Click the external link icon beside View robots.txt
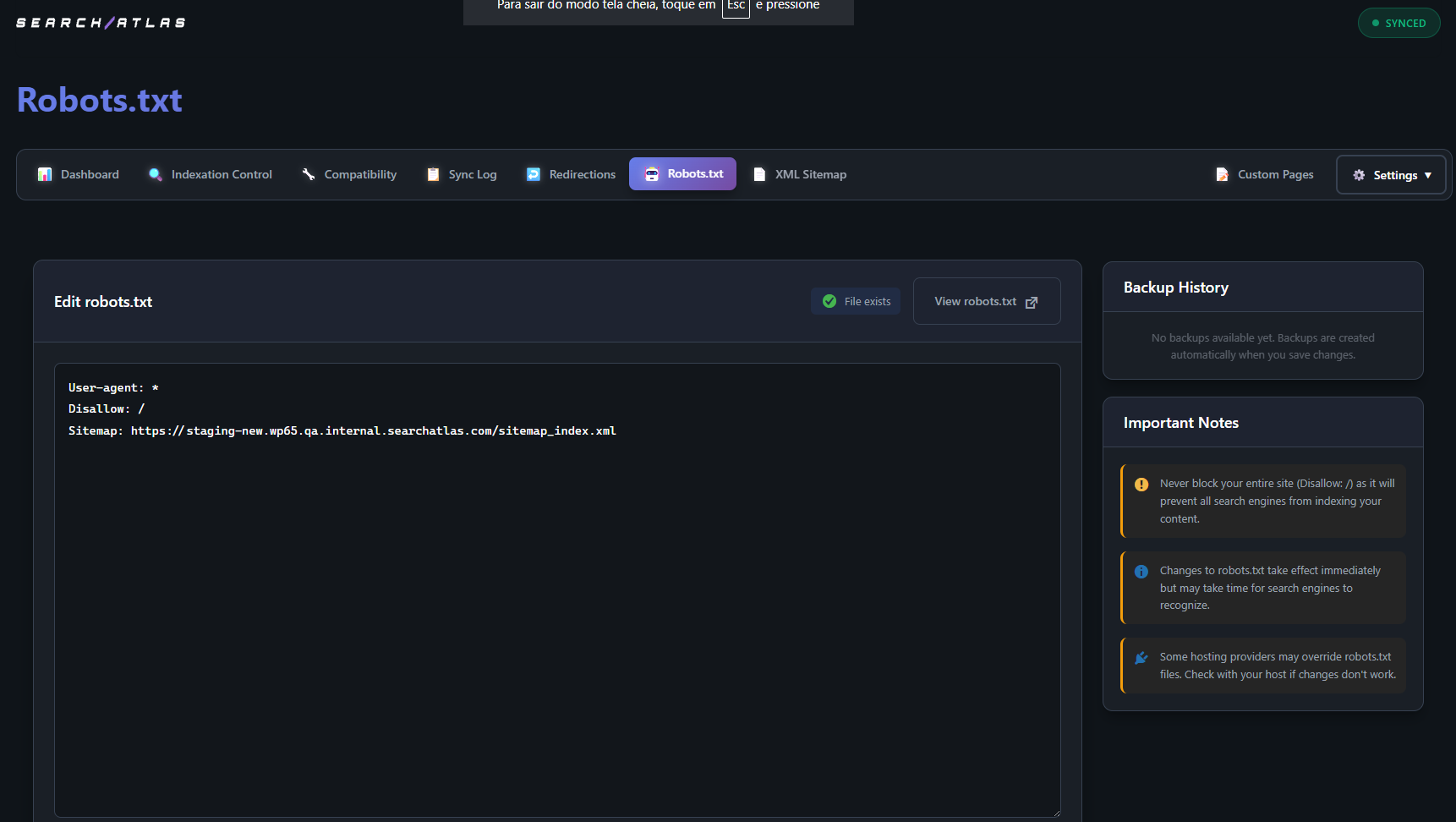The width and height of the screenshot is (1456, 822). [x=1032, y=302]
